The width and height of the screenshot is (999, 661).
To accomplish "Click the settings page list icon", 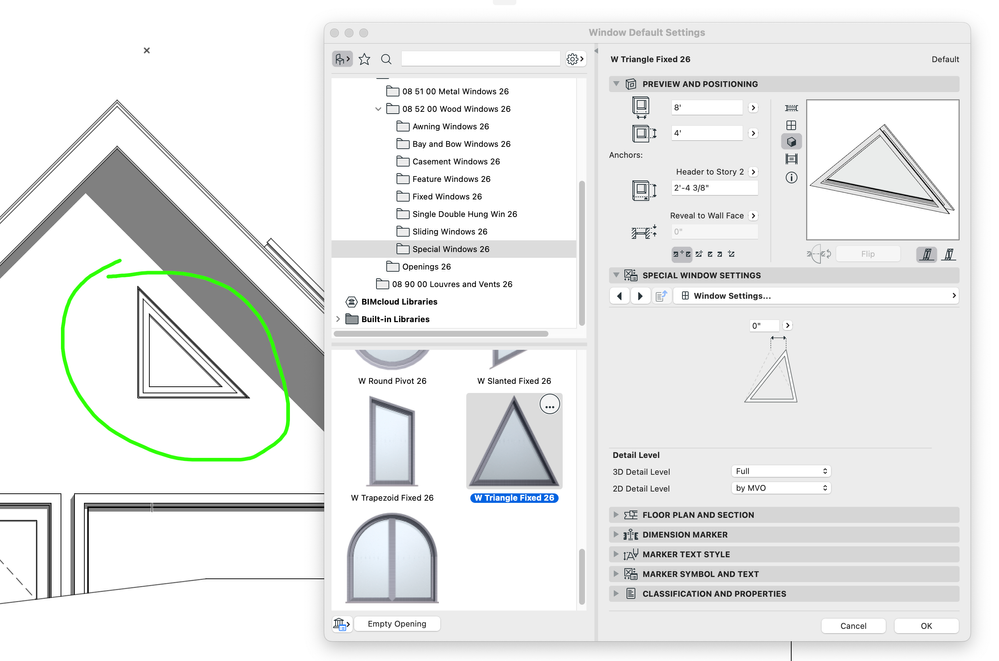I will pyautogui.click(x=661, y=296).
